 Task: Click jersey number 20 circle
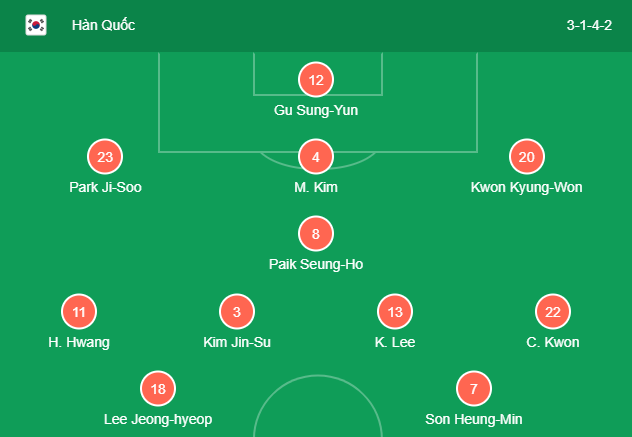[x=527, y=157]
